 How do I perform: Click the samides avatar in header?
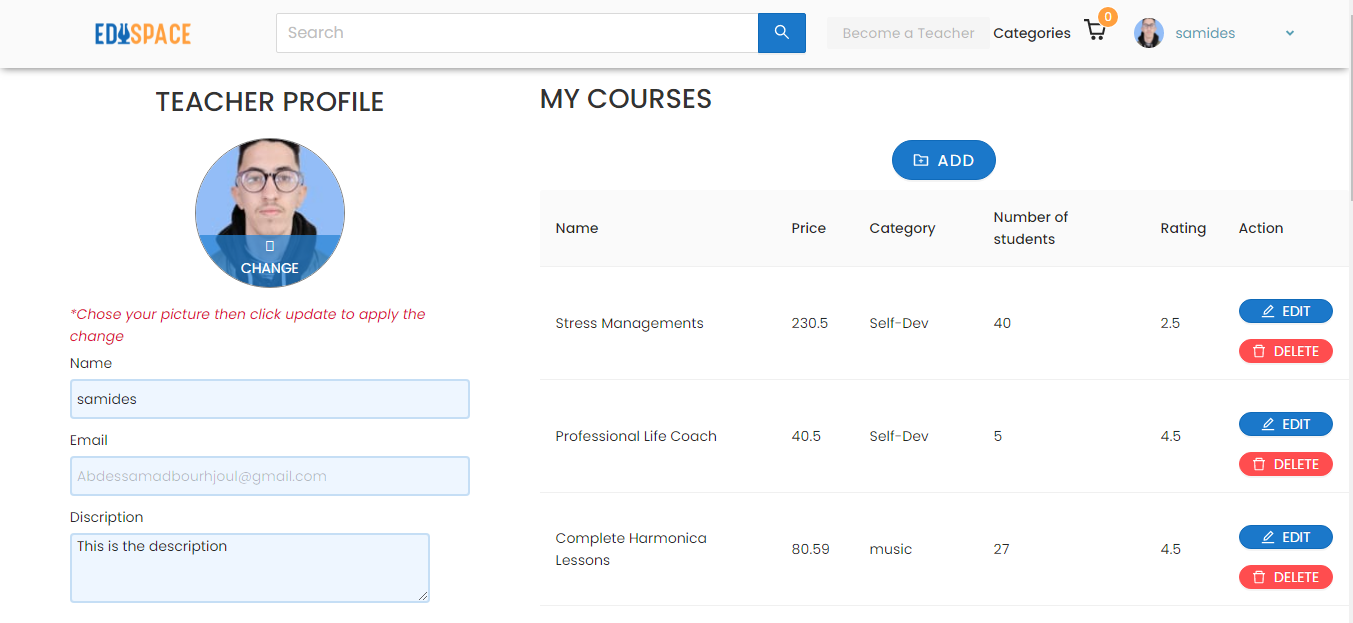(1149, 33)
